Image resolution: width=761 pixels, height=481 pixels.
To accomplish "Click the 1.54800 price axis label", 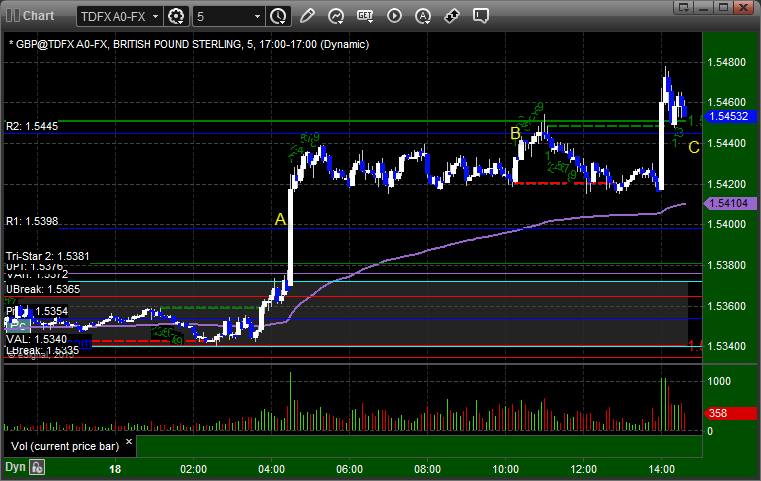I will pos(727,62).
